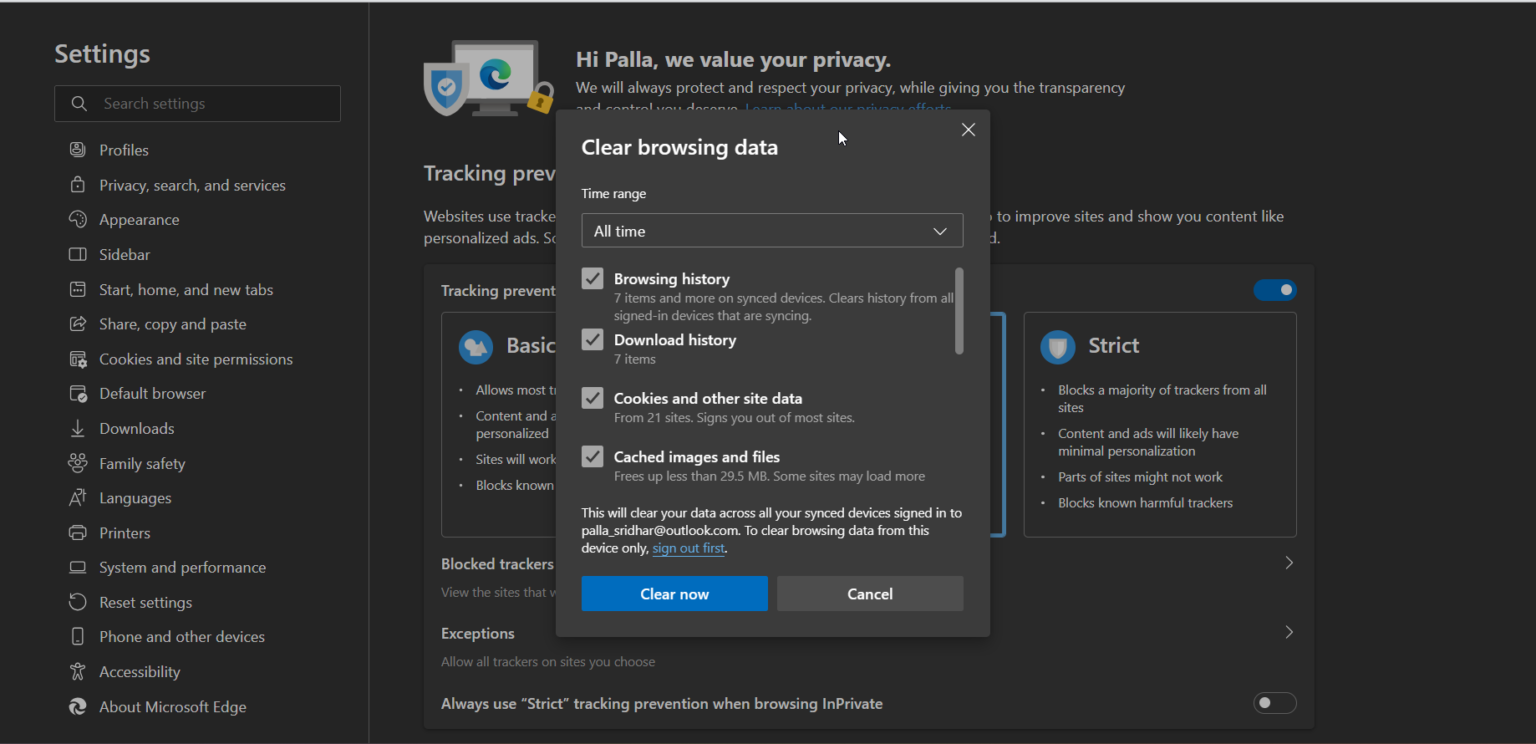
Task: Select the Appearance settings icon
Action: click(x=78, y=219)
